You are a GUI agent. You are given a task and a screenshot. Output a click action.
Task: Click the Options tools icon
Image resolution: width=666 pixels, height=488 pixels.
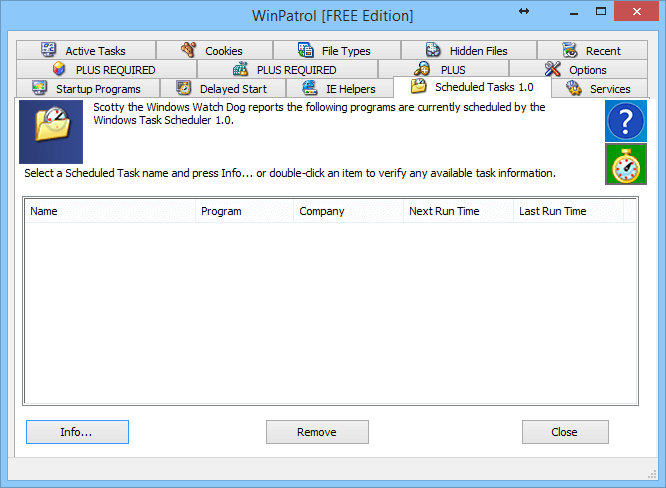point(553,68)
